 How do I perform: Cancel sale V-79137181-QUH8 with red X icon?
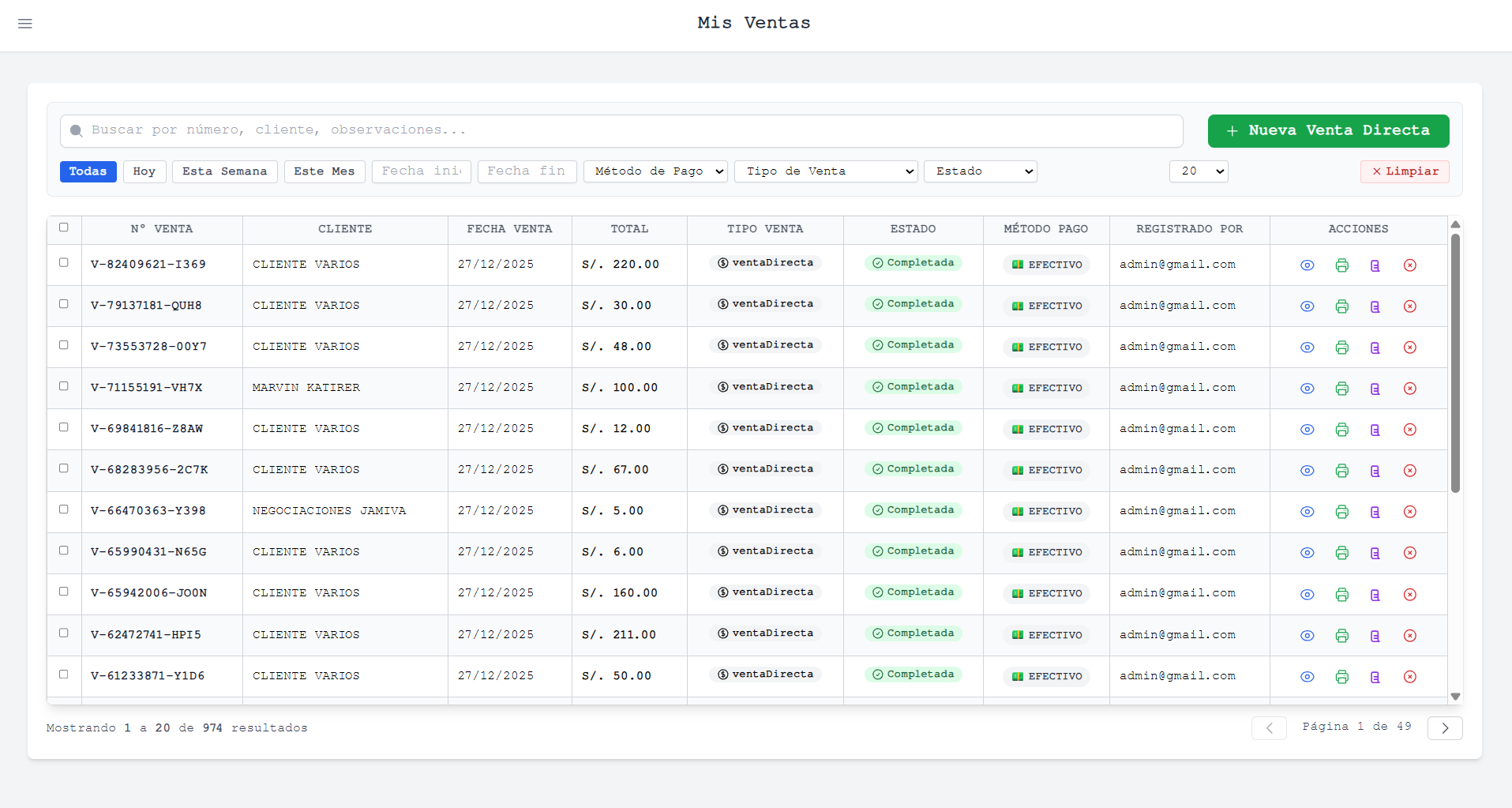(x=1410, y=306)
